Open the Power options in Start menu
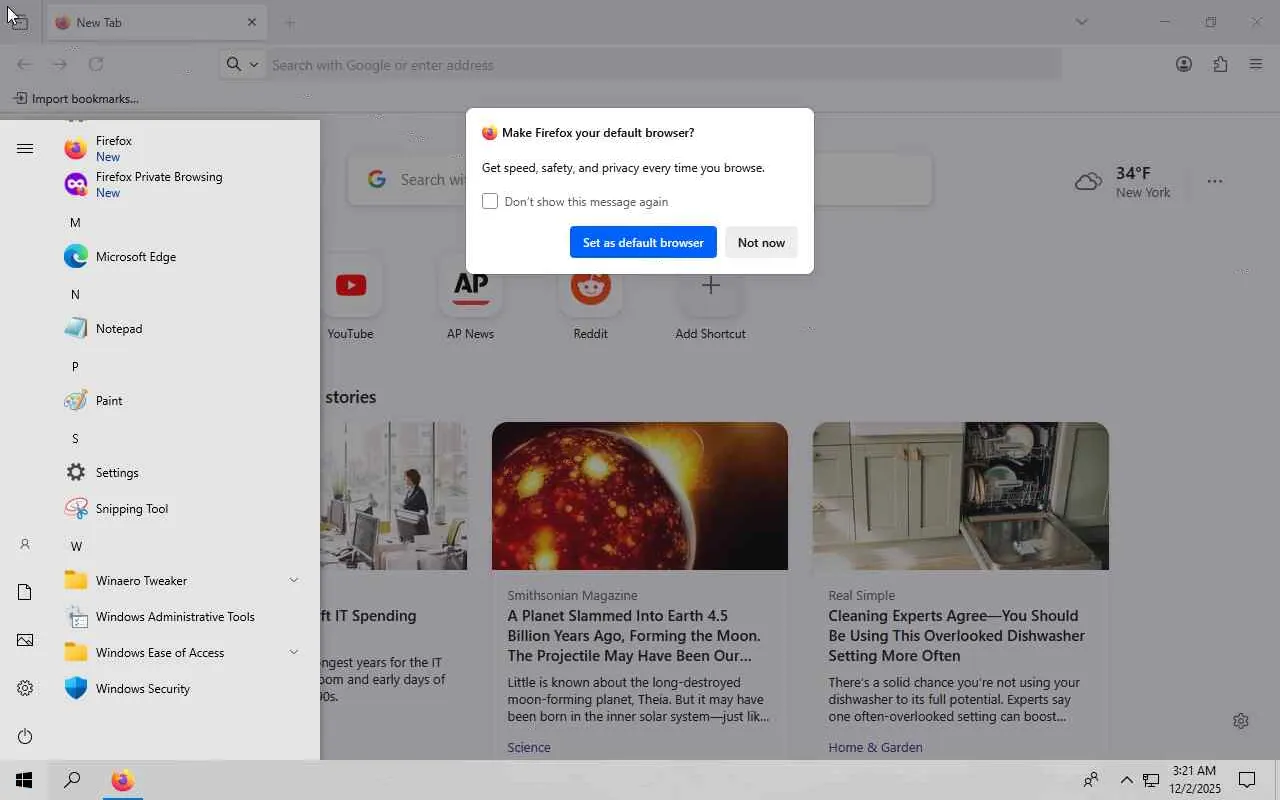The image size is (1280, 800). [25, 736]
